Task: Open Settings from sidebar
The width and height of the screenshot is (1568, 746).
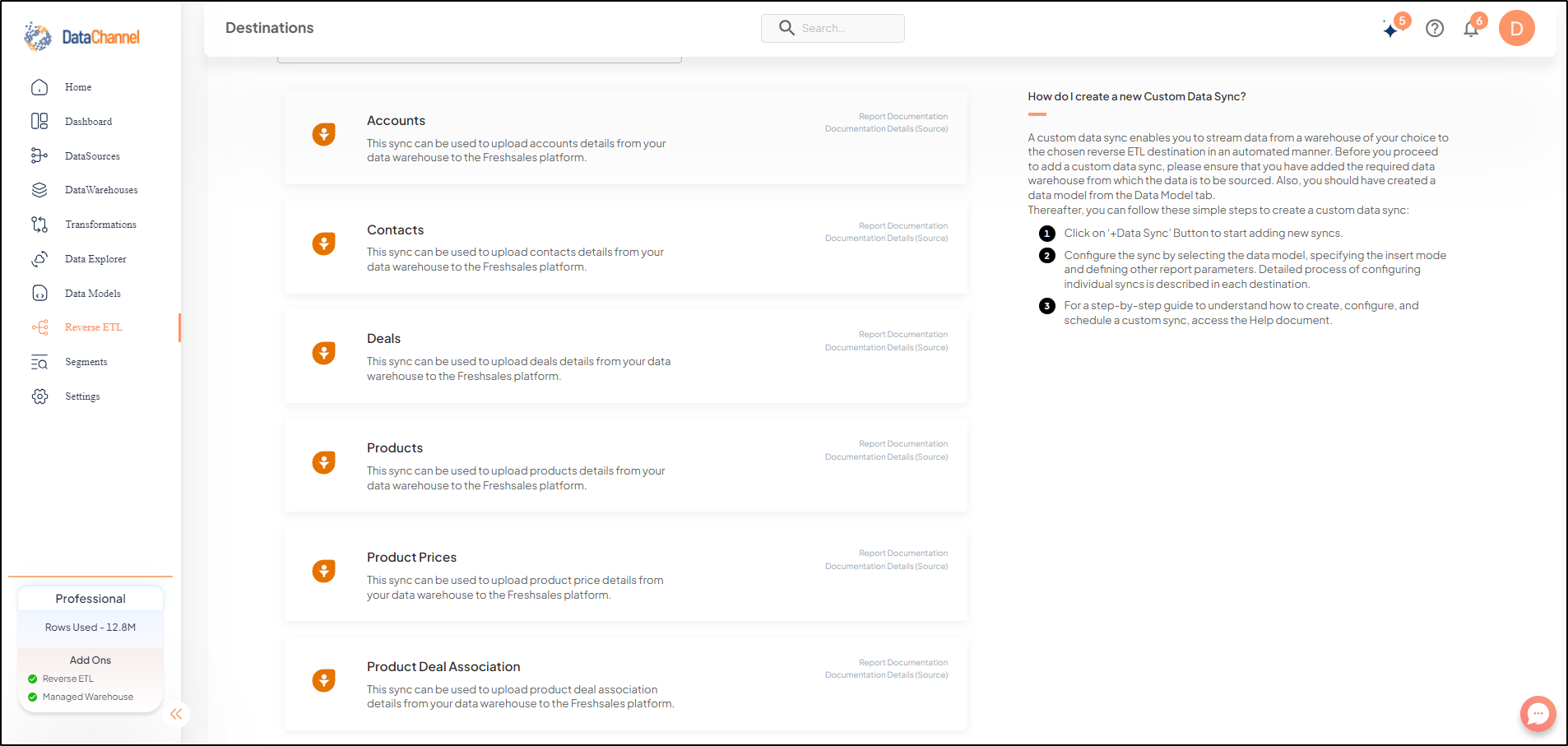Action: [82, 396]
